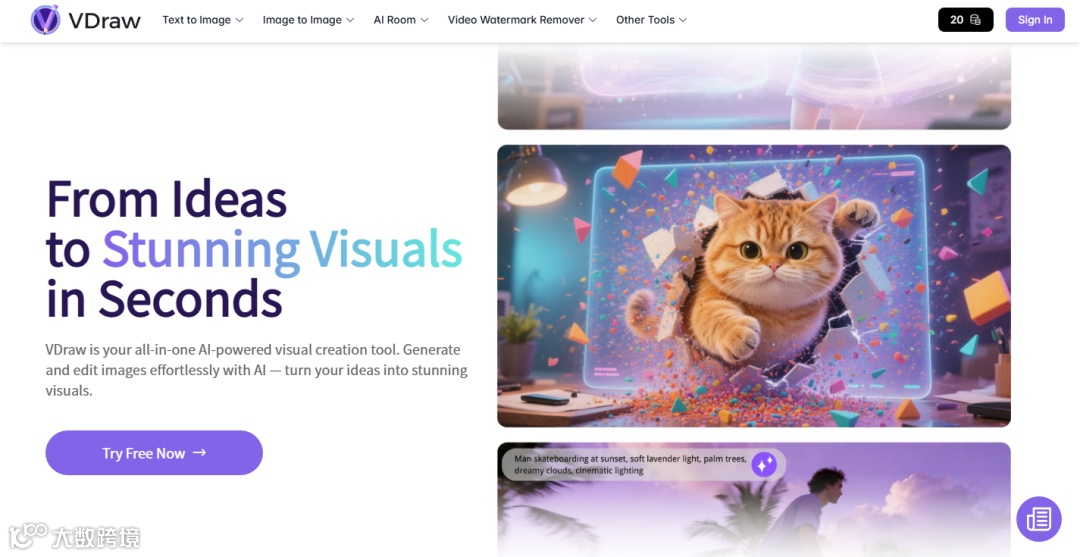
Task: Open the Image to Image menu
Action: tap(308, 20)
